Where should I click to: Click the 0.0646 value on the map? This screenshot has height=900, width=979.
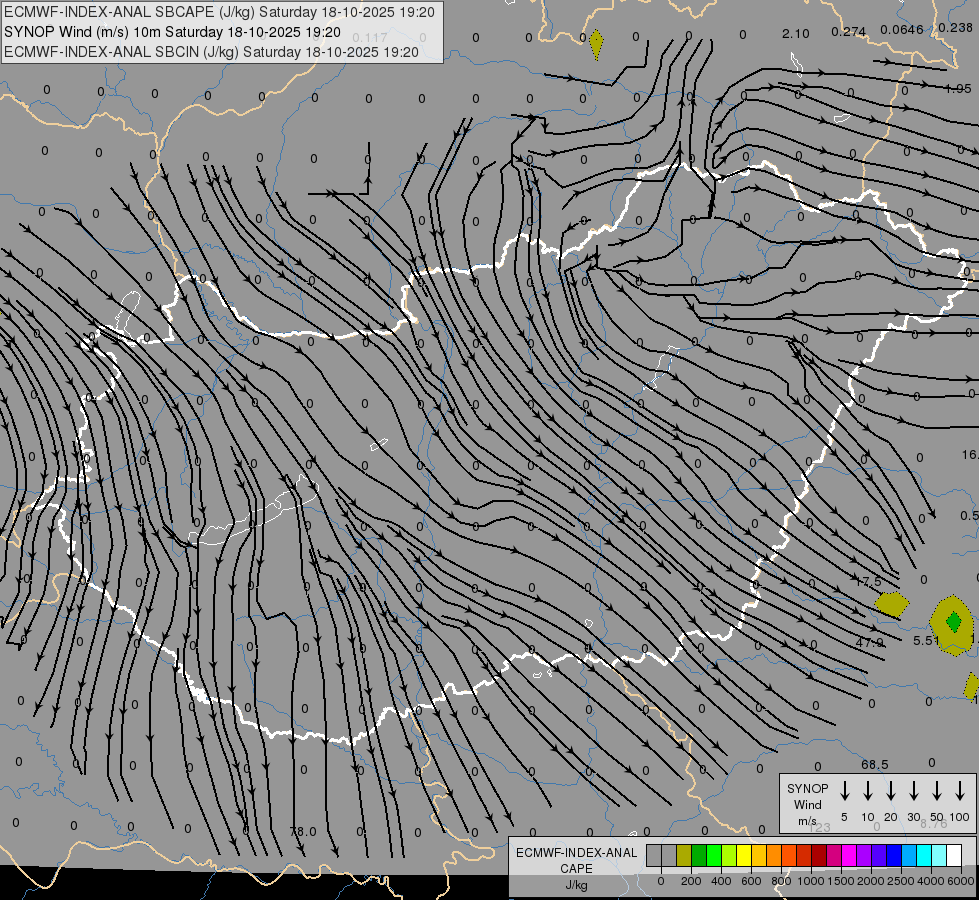point(902,29)
